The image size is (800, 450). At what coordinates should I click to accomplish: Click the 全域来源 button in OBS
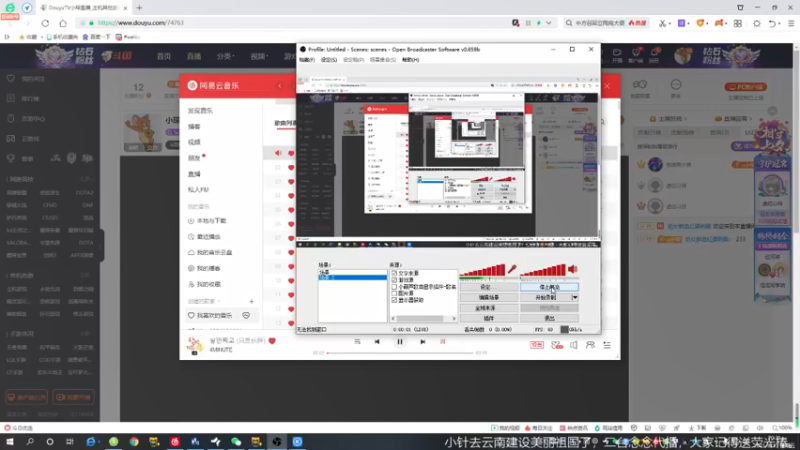489,308
